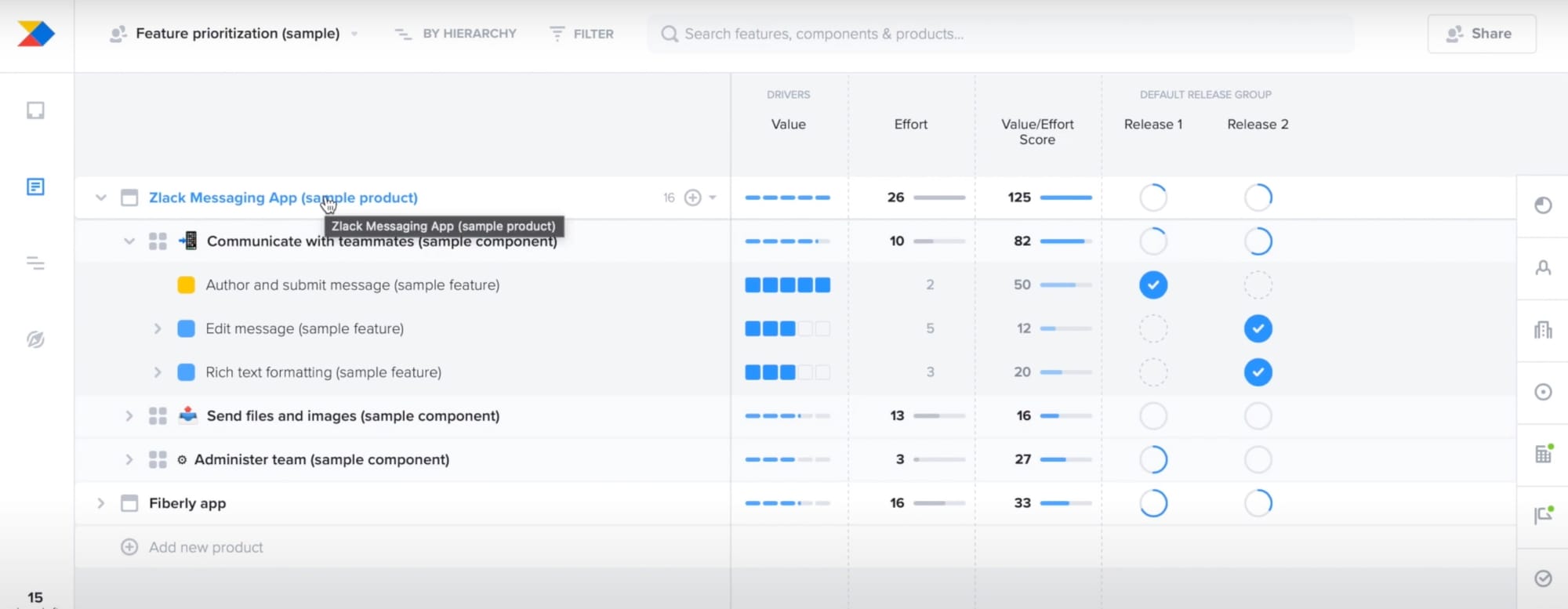Collapse the Zlack Messaging App product
1568x609 pixels.
pyautogui.click(x=100, y=198)
